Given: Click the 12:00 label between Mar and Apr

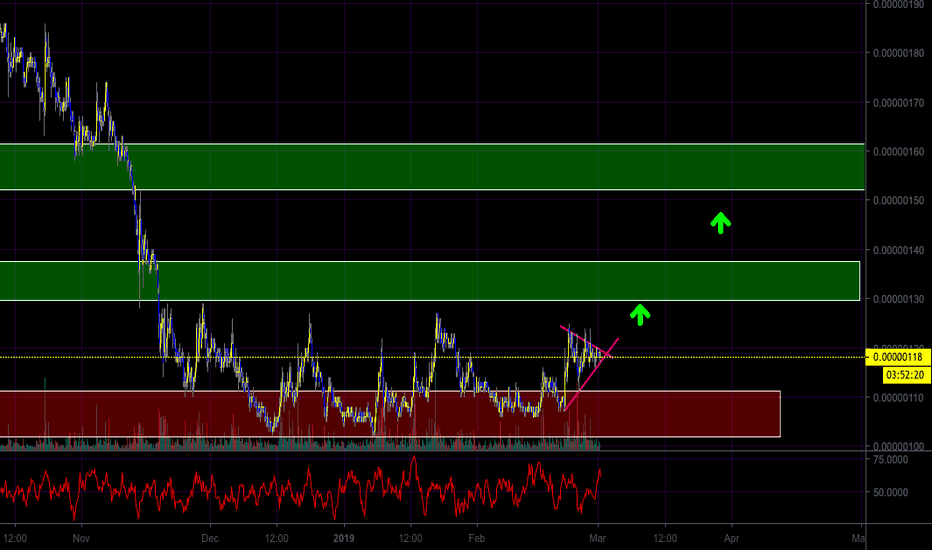Looking at the screenshot, I should 665,539.
